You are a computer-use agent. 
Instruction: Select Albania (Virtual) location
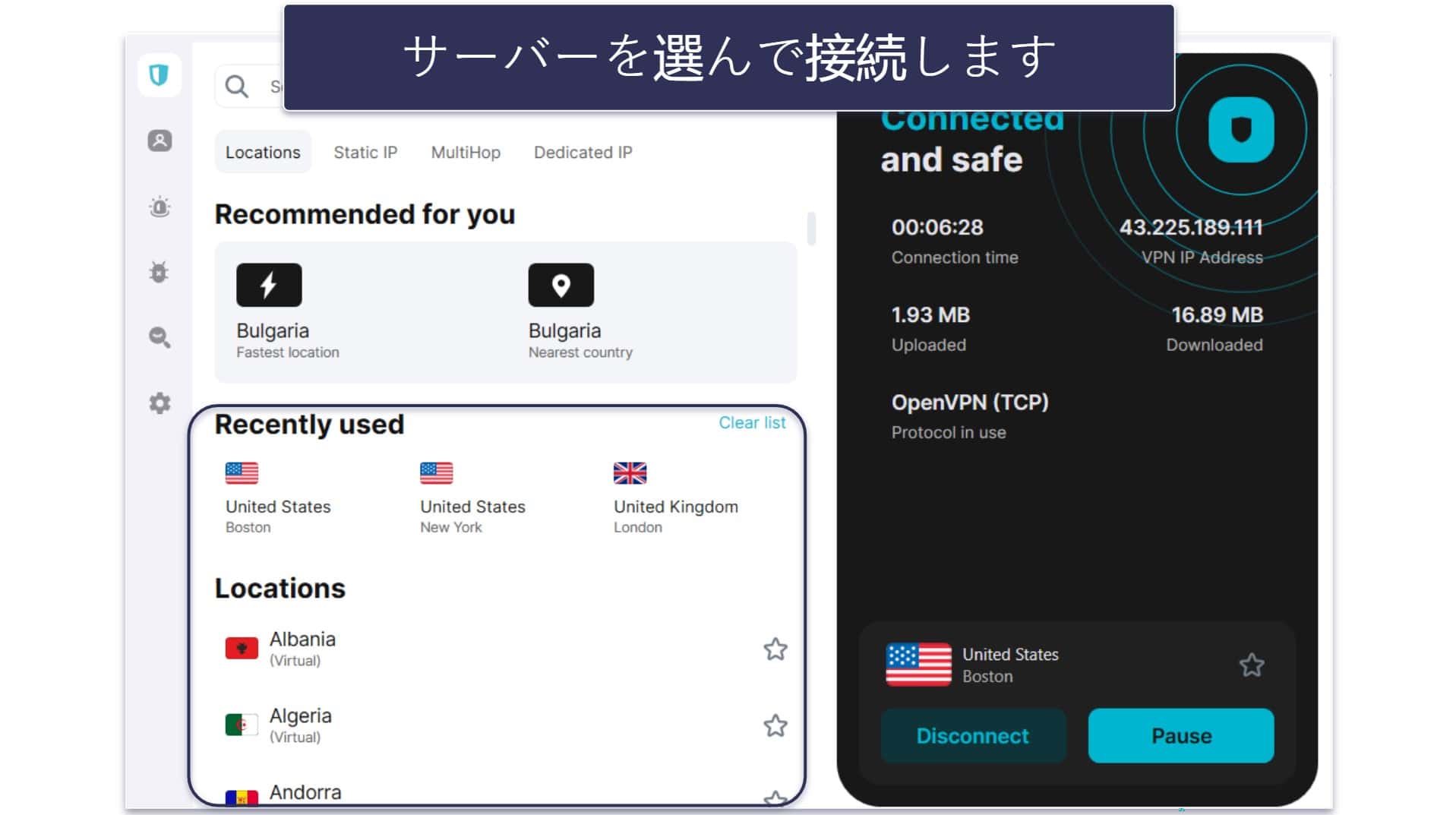click(507, 649)
